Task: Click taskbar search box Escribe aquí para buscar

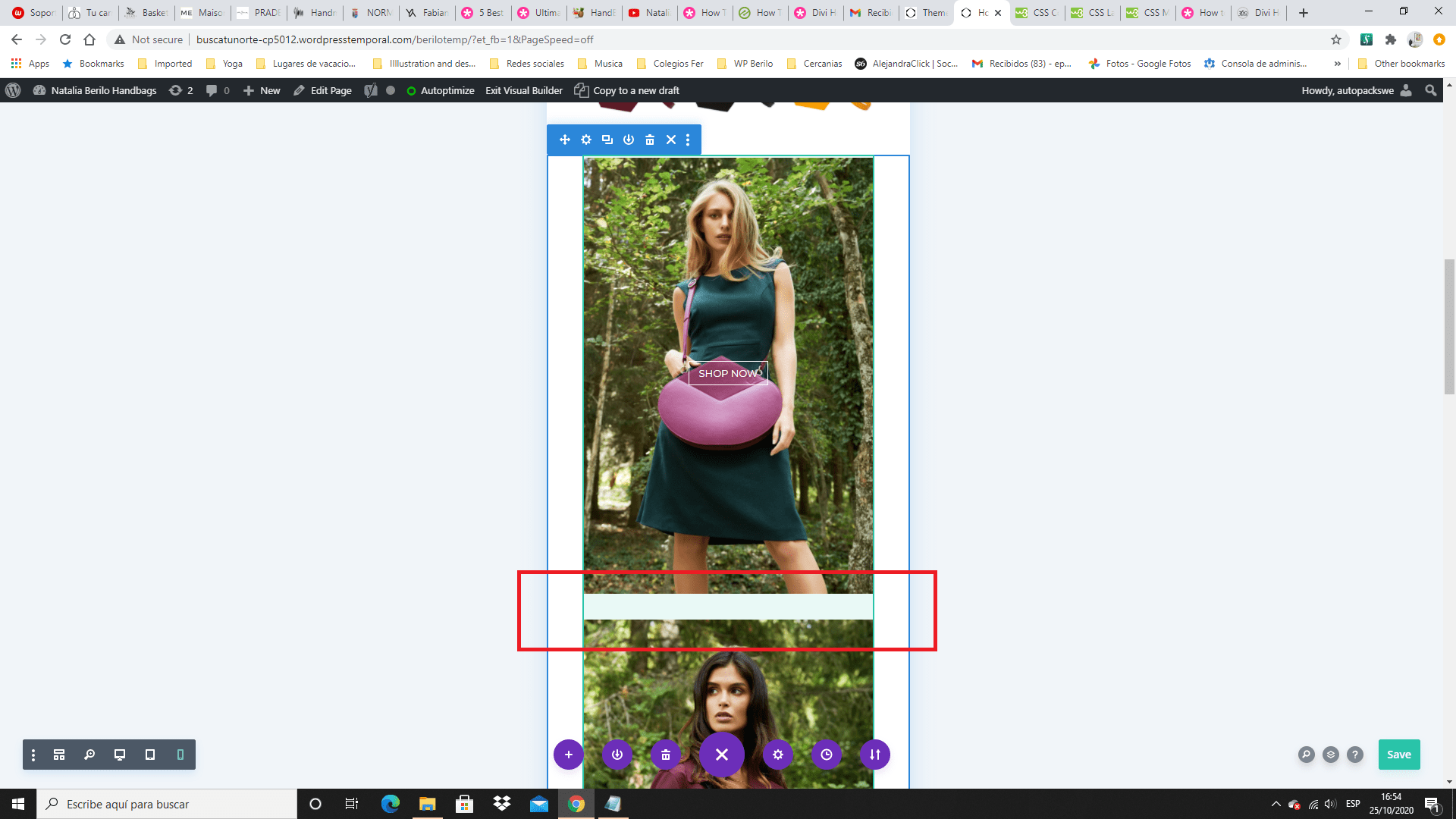Action: coord(167,804)
